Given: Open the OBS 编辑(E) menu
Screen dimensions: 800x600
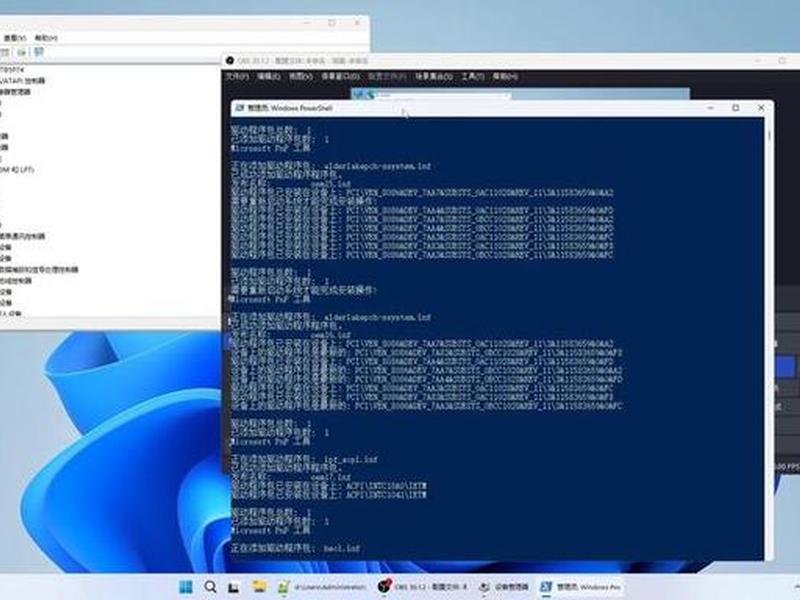Looking at the screenshot, I should coord(268,77).
